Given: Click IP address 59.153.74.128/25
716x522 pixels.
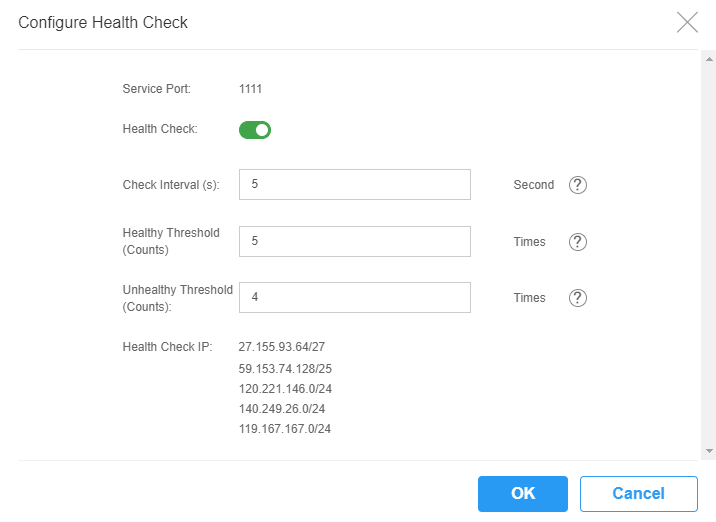Looking at the screenshot, I should tap(285, 369).
